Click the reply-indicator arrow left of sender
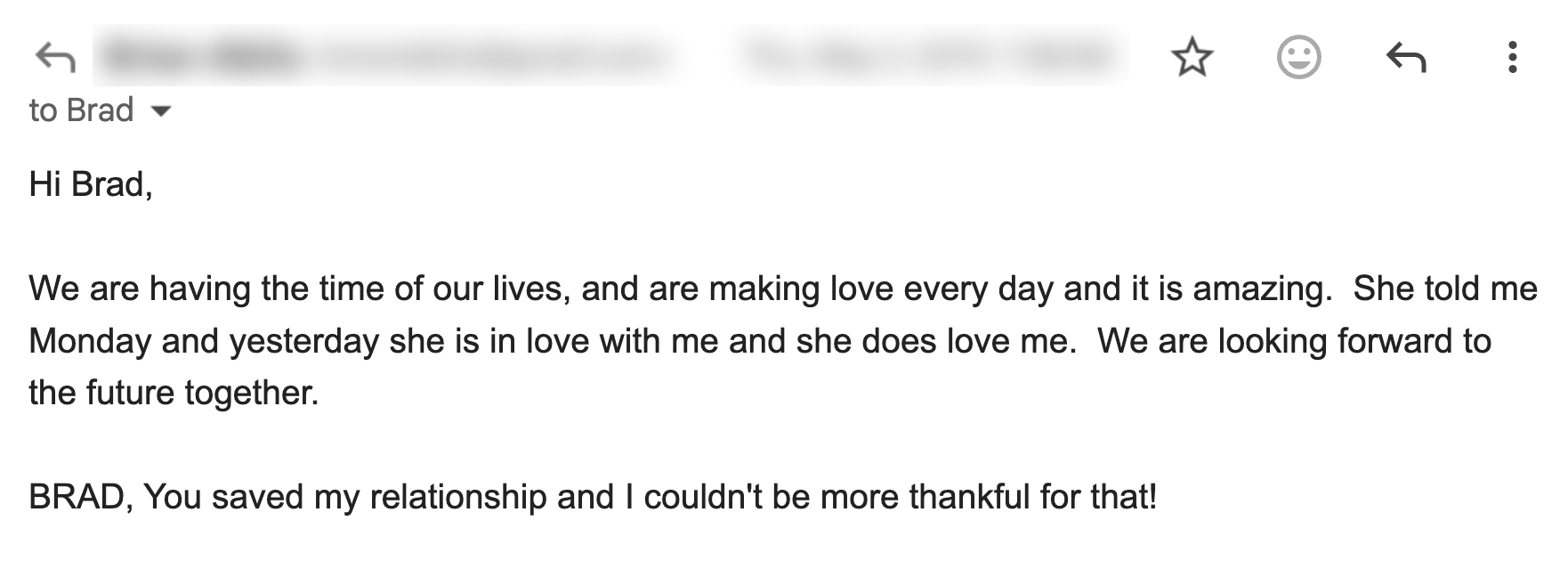Viewport: 1568px width, 561px height. coord(55,58)
